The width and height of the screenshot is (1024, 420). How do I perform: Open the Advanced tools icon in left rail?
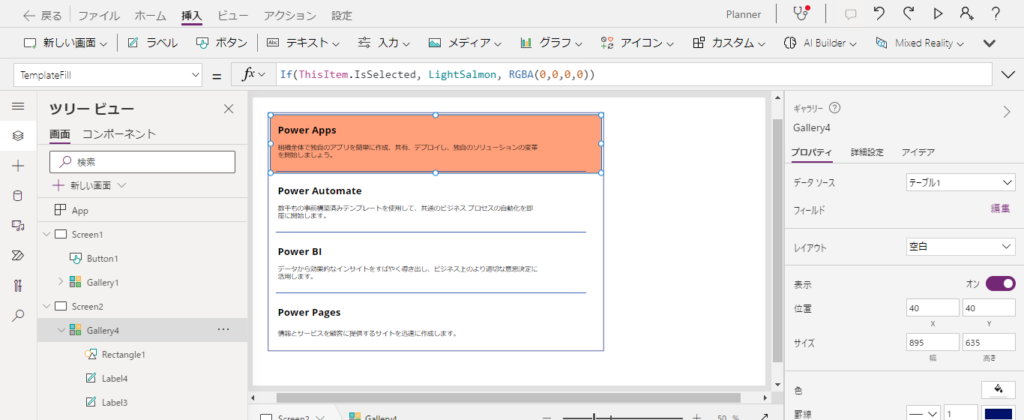click(18, 285)
